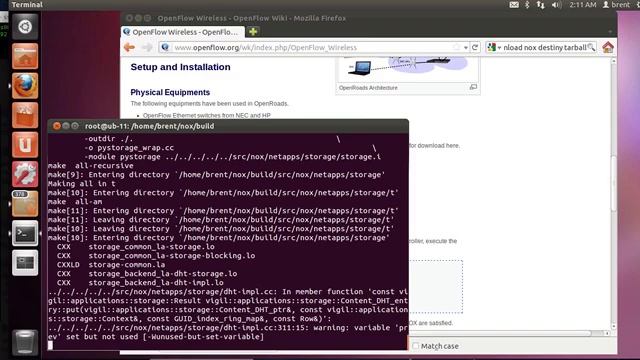Screen dimensions: 640x360
Task: Open the Ubuntu Dash home launcher icon
Action: (x=25, y=27)
